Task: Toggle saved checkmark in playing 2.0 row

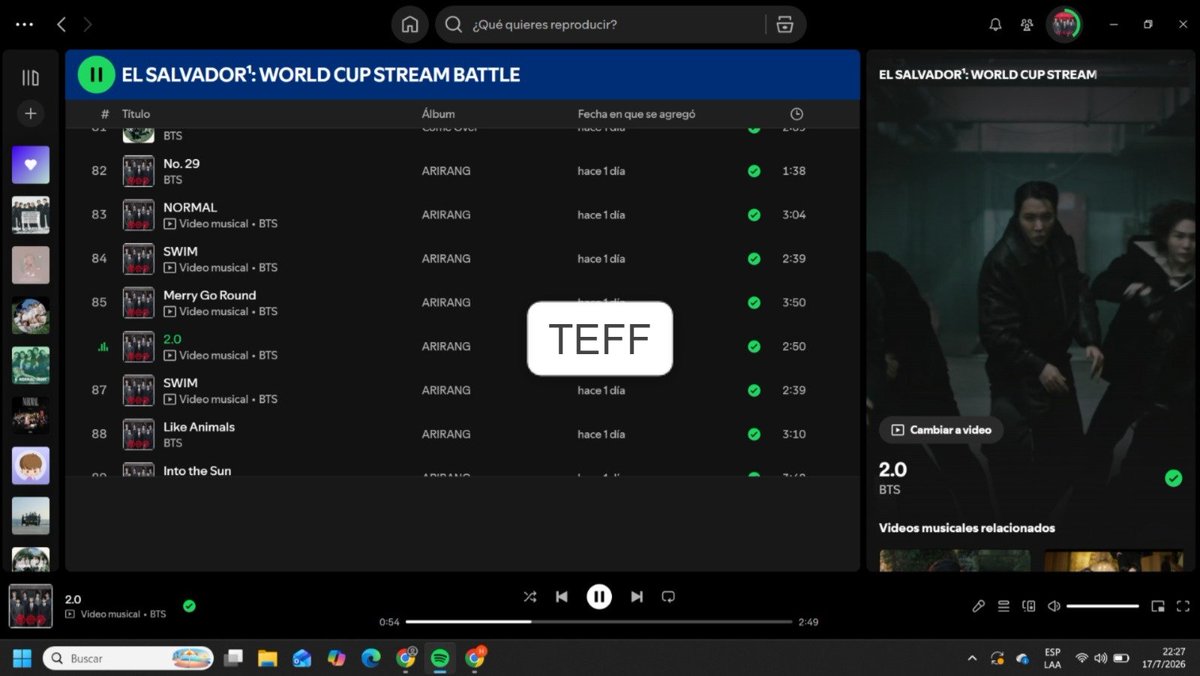Action: coord(754,347)
